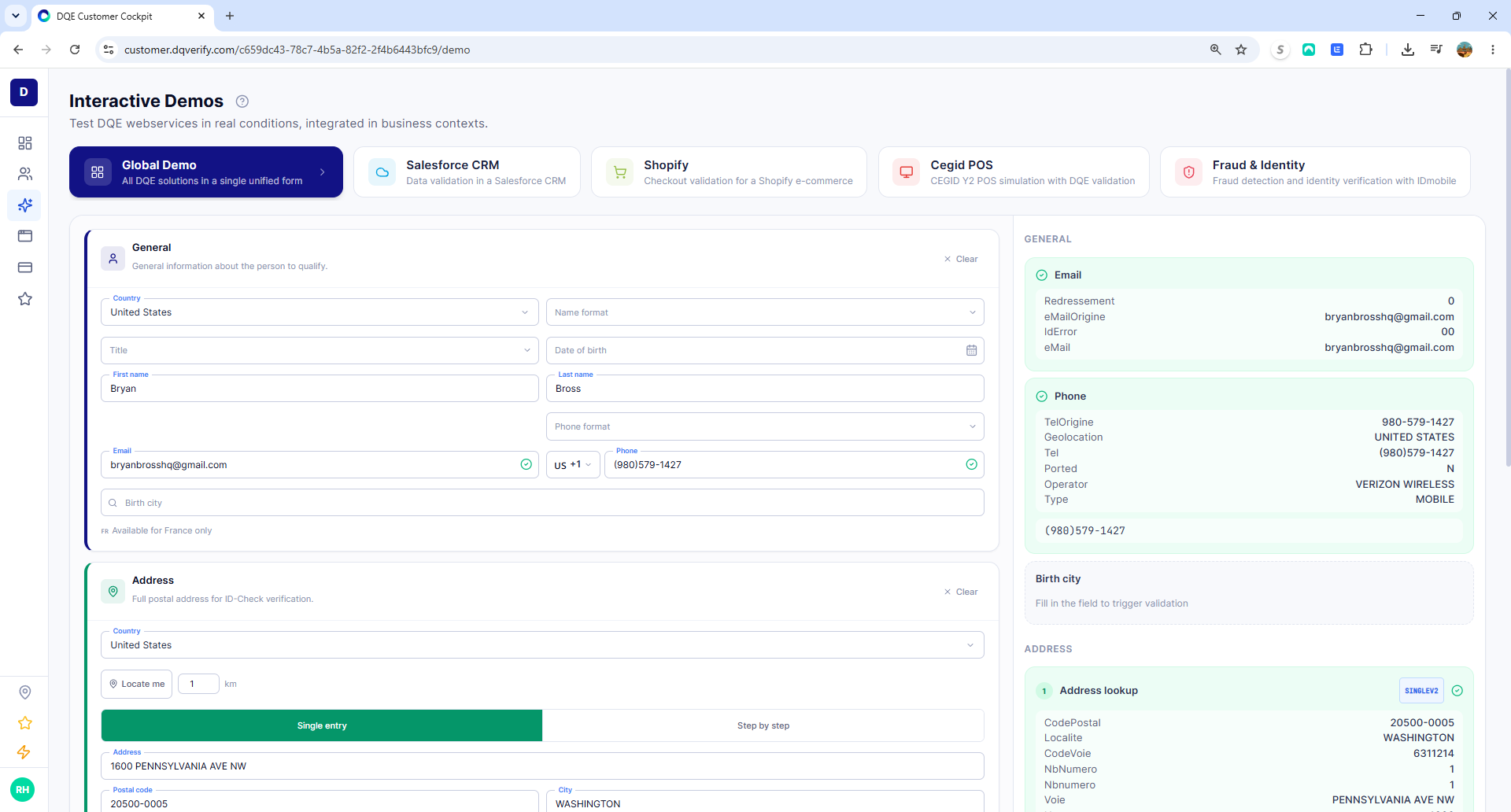
Task: Click the Address input with 1600 Pennsylvania
Action: click(x=542, y=766)
